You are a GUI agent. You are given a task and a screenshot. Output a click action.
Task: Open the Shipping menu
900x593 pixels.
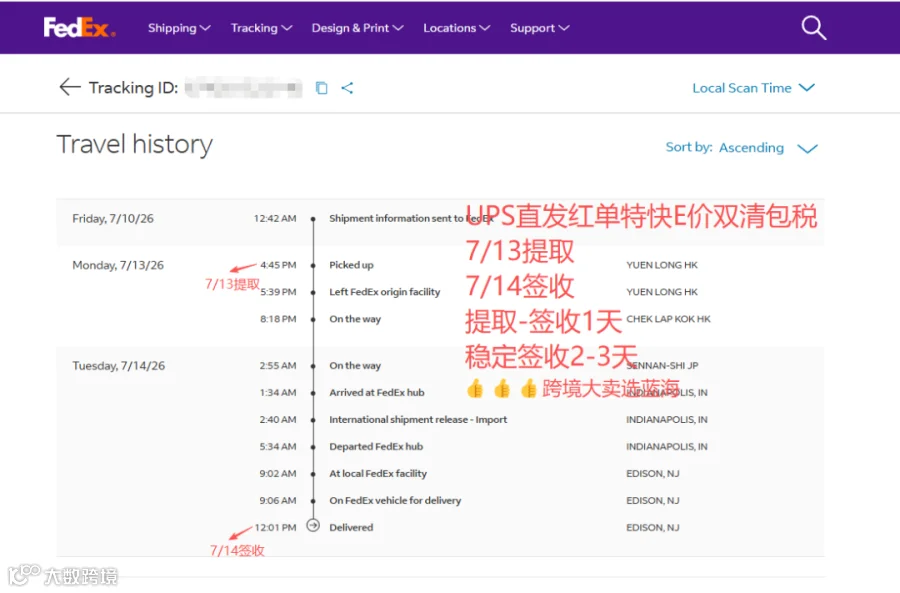click(x=179, y=28)
